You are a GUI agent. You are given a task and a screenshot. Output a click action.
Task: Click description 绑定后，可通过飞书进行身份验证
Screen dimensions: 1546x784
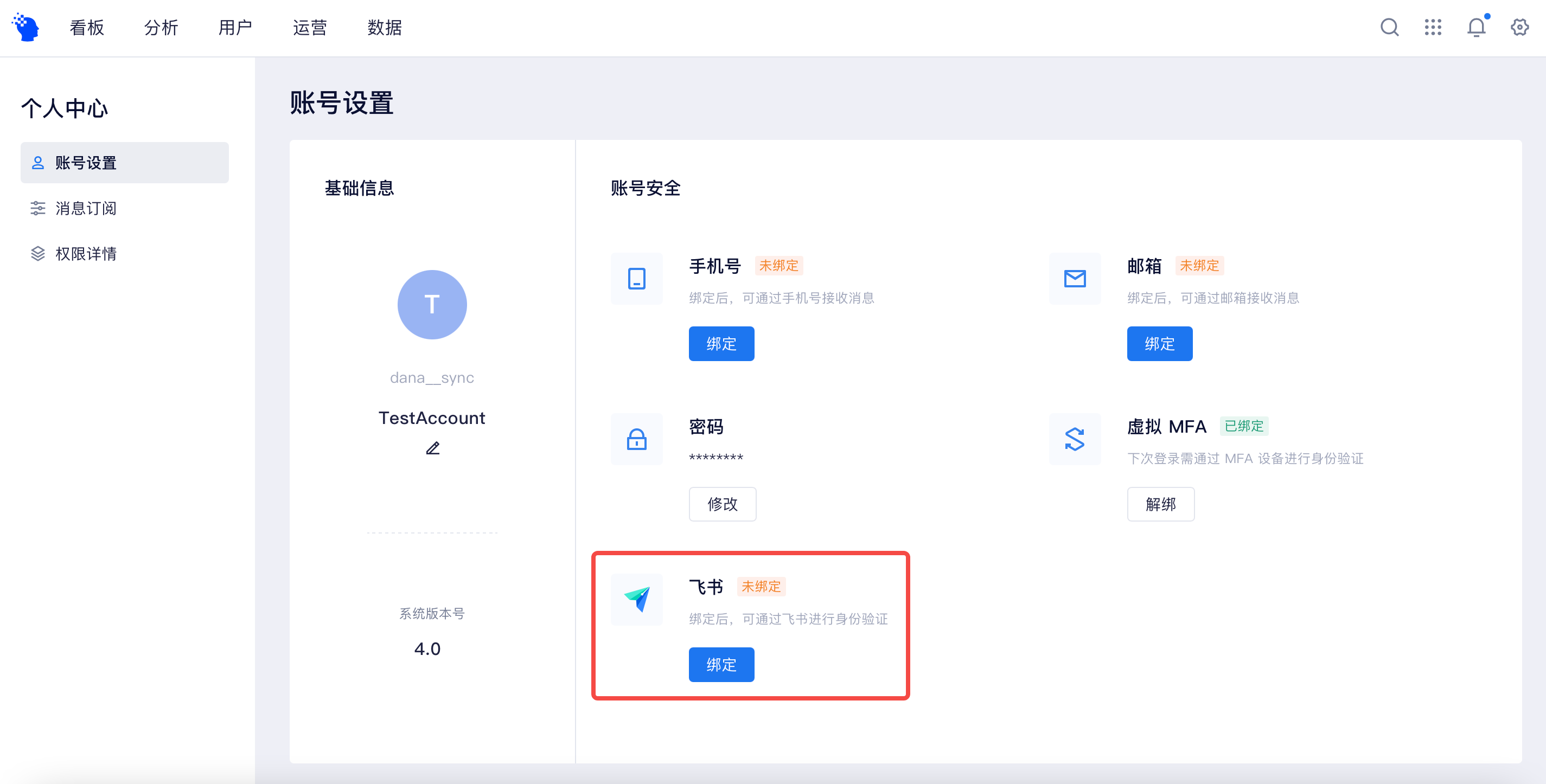(788, 619)
